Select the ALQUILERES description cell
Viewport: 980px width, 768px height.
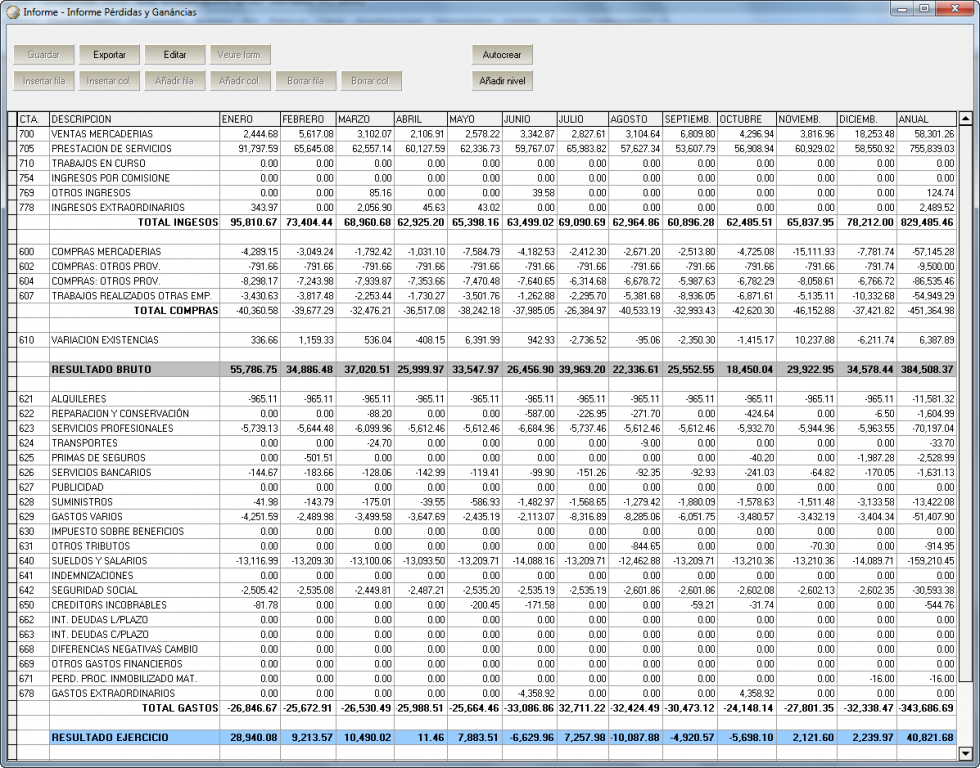tap(134, 399)
